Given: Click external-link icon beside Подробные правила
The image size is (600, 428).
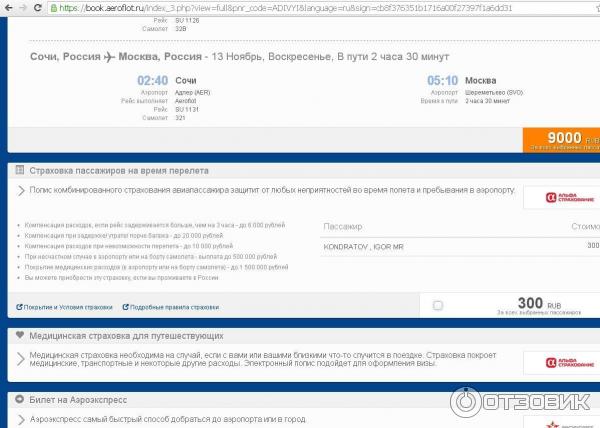Looking at the screenshot, I should pyautogui.click(x=126, y=307).
